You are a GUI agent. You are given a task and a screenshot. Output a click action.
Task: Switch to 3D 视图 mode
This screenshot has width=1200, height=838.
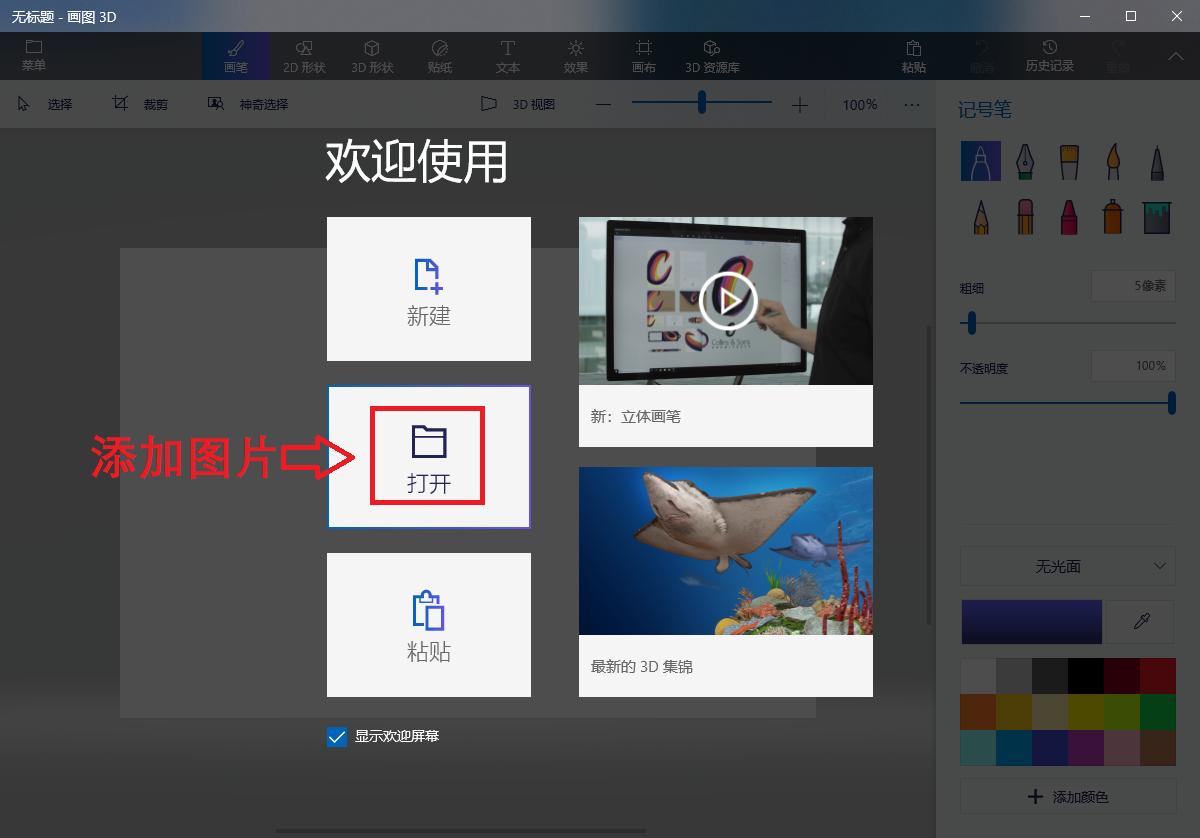tap(517, 103)
